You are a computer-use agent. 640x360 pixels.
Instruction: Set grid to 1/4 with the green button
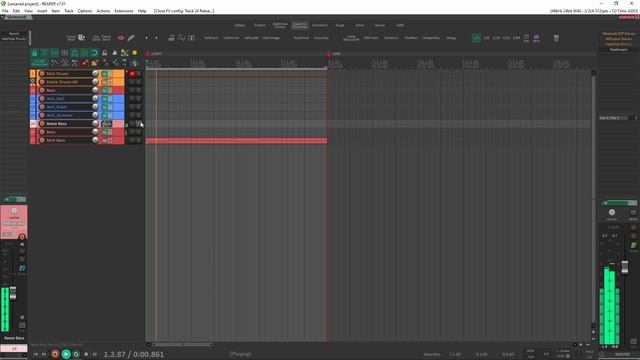pyautogui.click(x=476, y=38)
